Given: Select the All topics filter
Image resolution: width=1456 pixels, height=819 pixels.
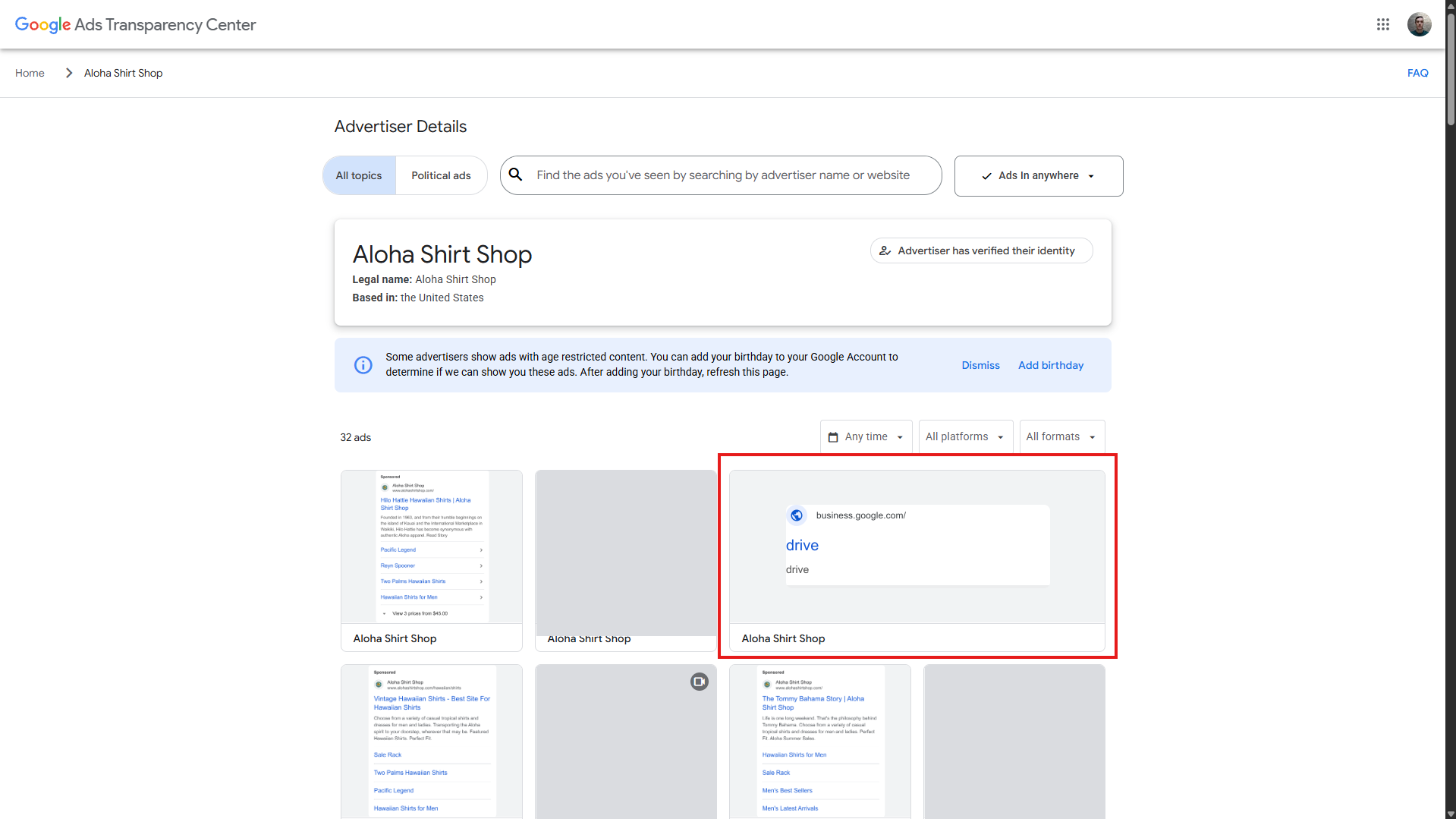Looking at the screenshot, I should [359, 175].
